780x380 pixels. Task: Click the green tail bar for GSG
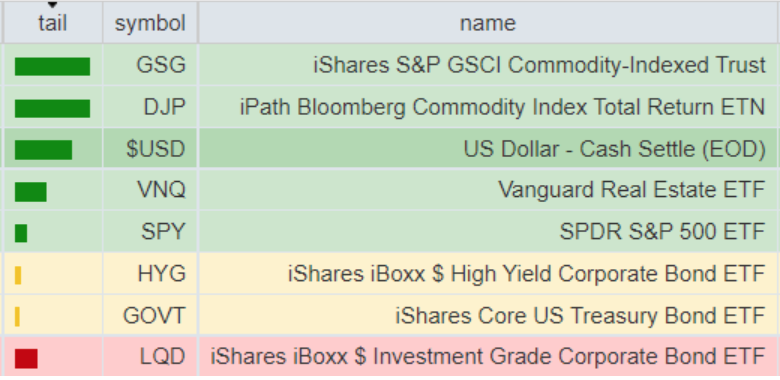[x=52, y=66]
